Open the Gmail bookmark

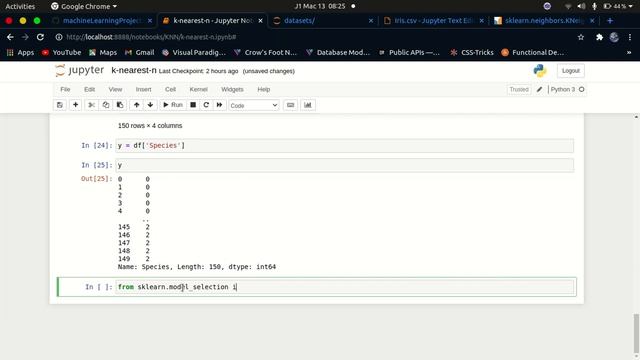[x=140, y=52]
